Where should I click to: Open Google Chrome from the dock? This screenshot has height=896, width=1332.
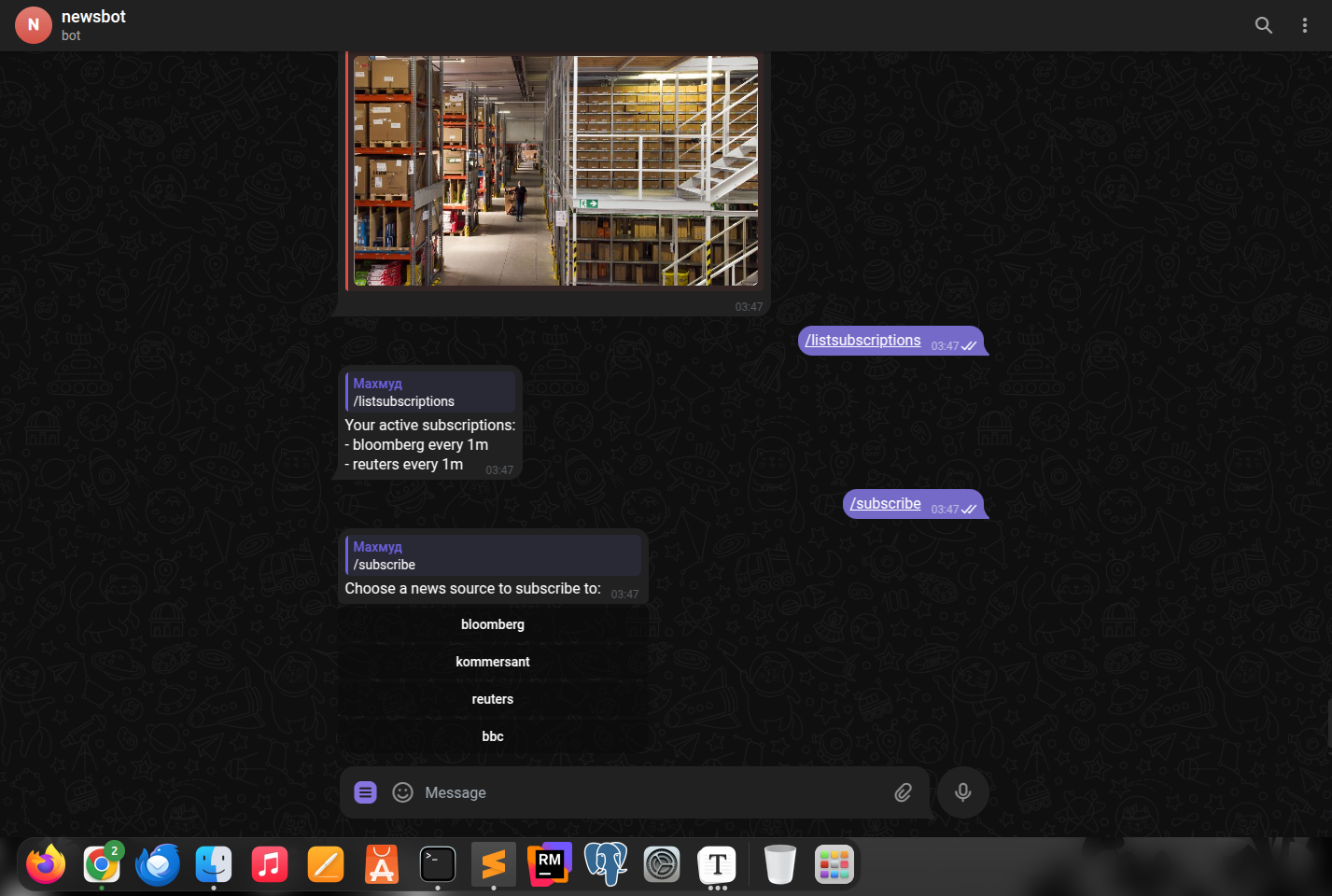tap(102, 864)
